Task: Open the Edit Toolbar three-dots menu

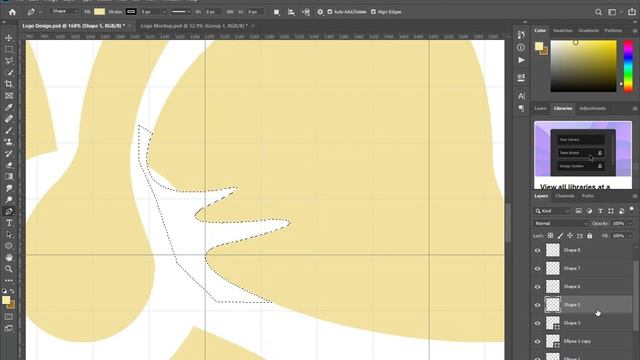Action: 9,280
